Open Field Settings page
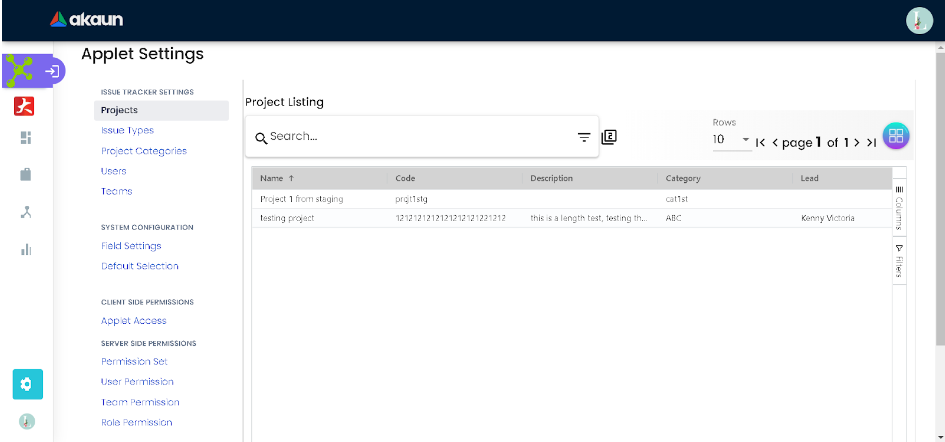Viewport: 945px width, 442px height. (131, 246)
